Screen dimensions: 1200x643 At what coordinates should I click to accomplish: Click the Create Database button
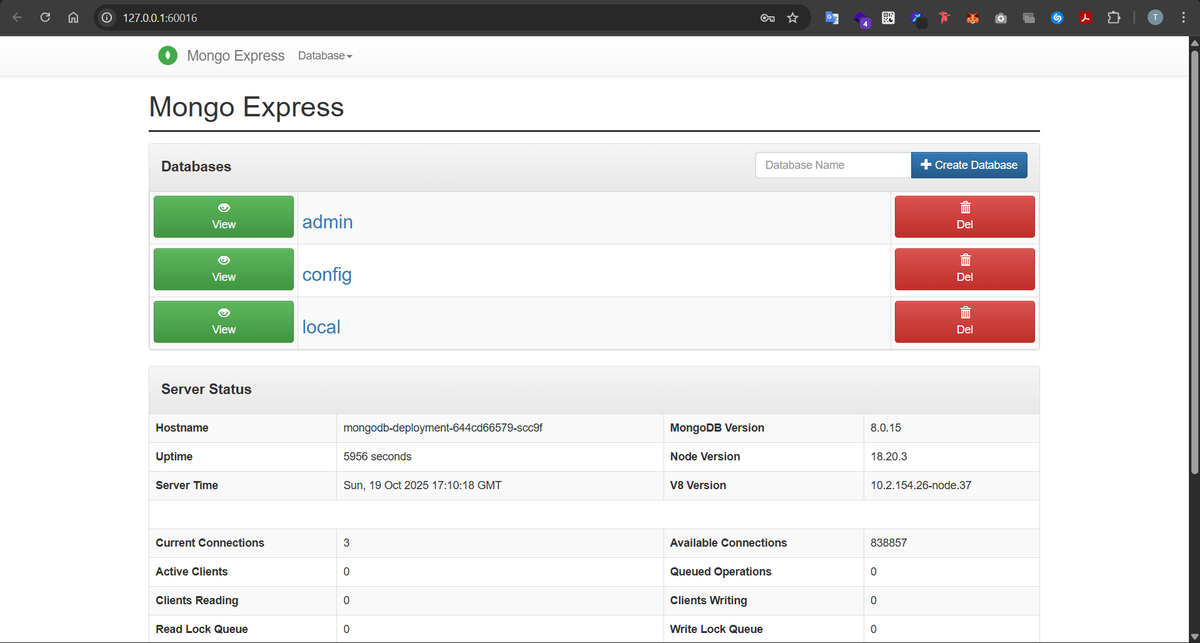(x=969, y=165)
